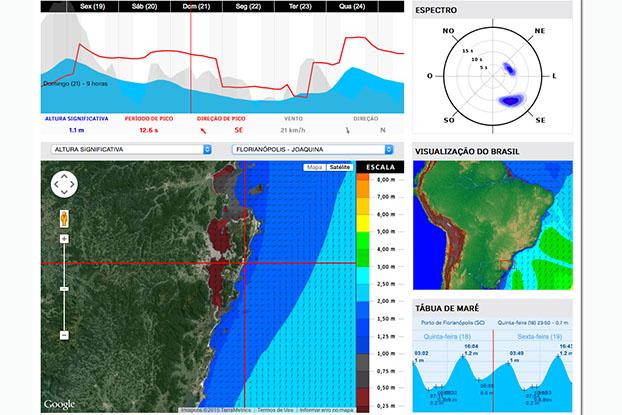Click the map zoom slider handle
This screenshot has width=622, height=415.
point(64,289)
